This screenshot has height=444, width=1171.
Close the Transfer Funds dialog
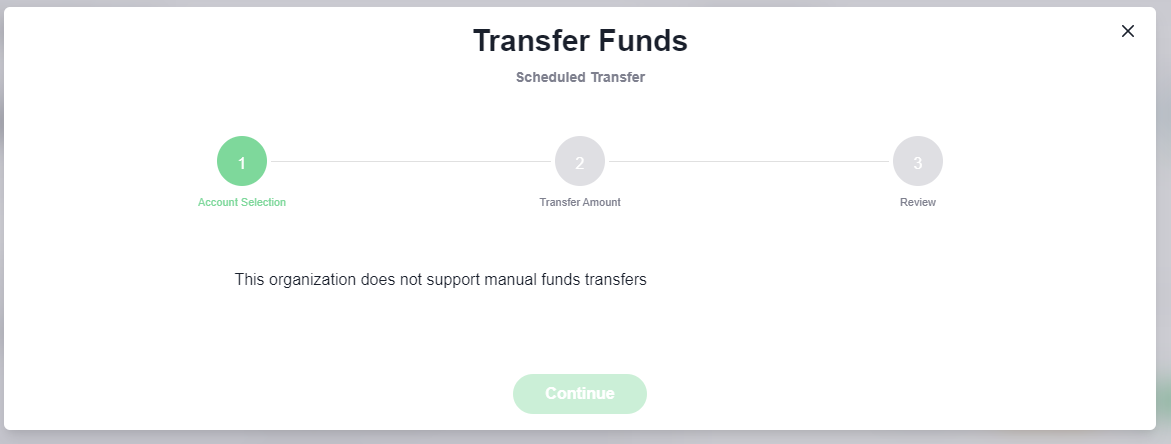pyautogui.click(x=1128, y=31)
